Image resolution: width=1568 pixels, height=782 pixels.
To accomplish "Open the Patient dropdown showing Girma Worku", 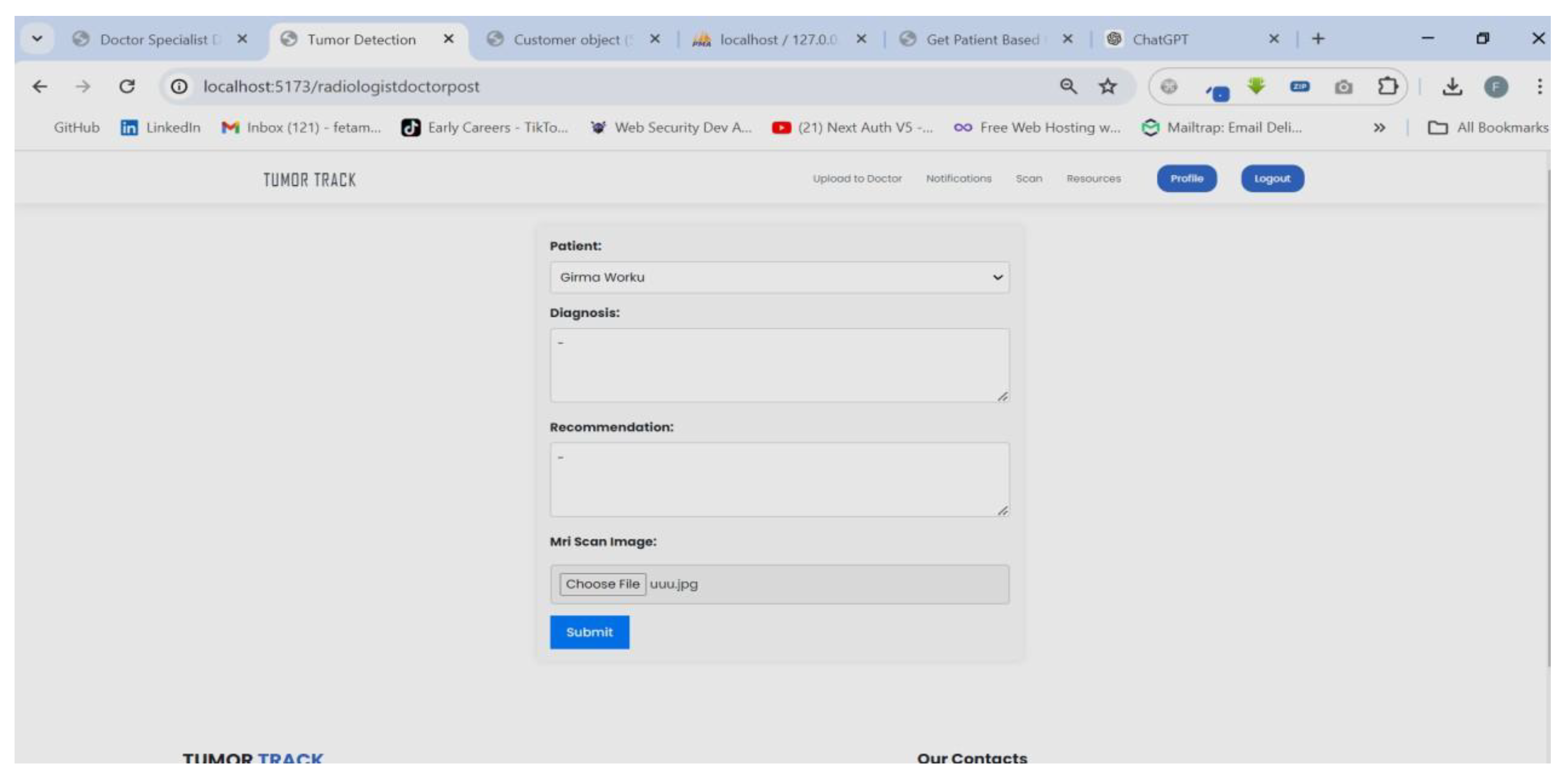I will point(780,277).
